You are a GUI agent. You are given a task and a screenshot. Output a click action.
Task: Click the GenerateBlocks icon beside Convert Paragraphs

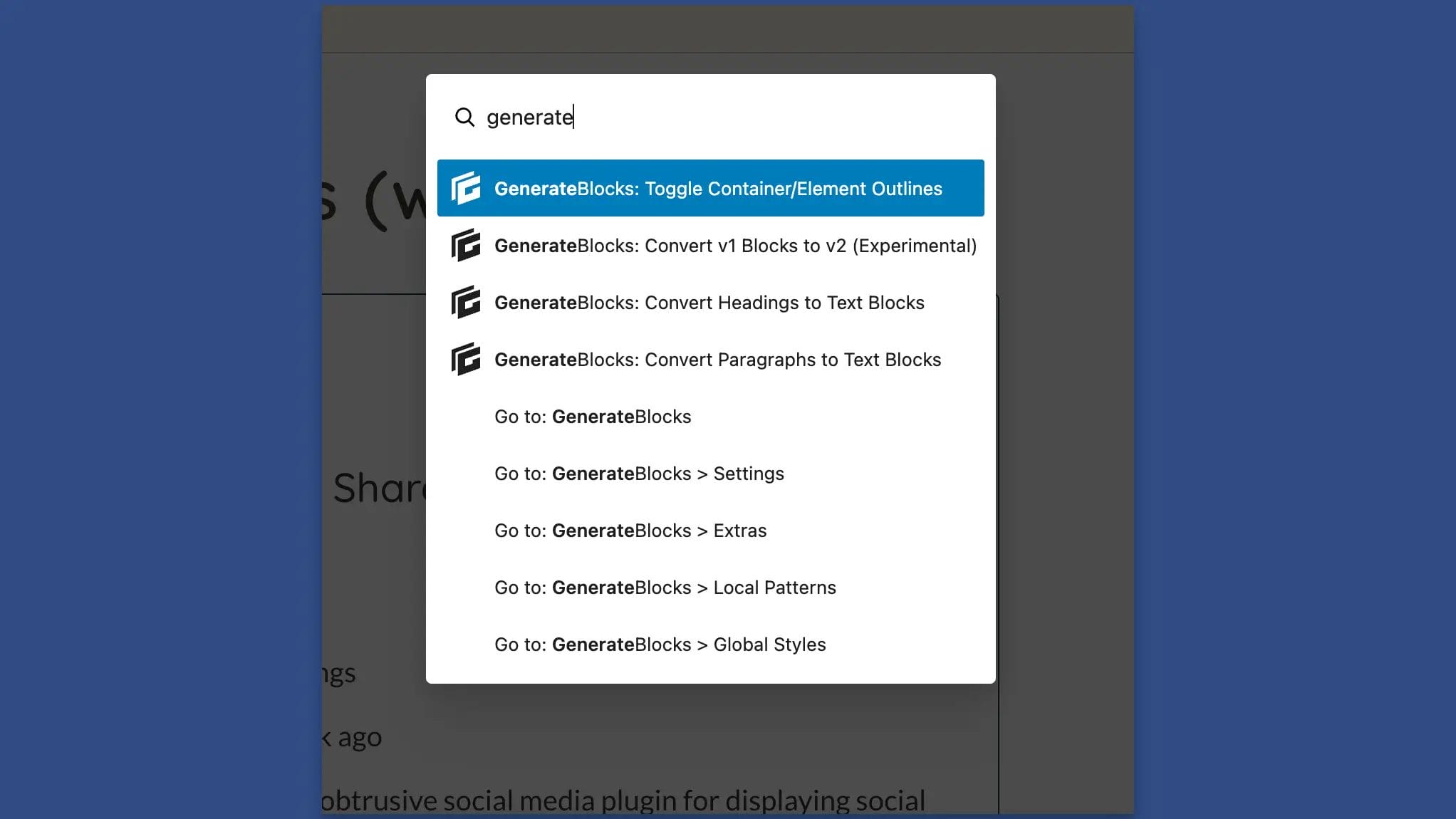coord(466,359)
